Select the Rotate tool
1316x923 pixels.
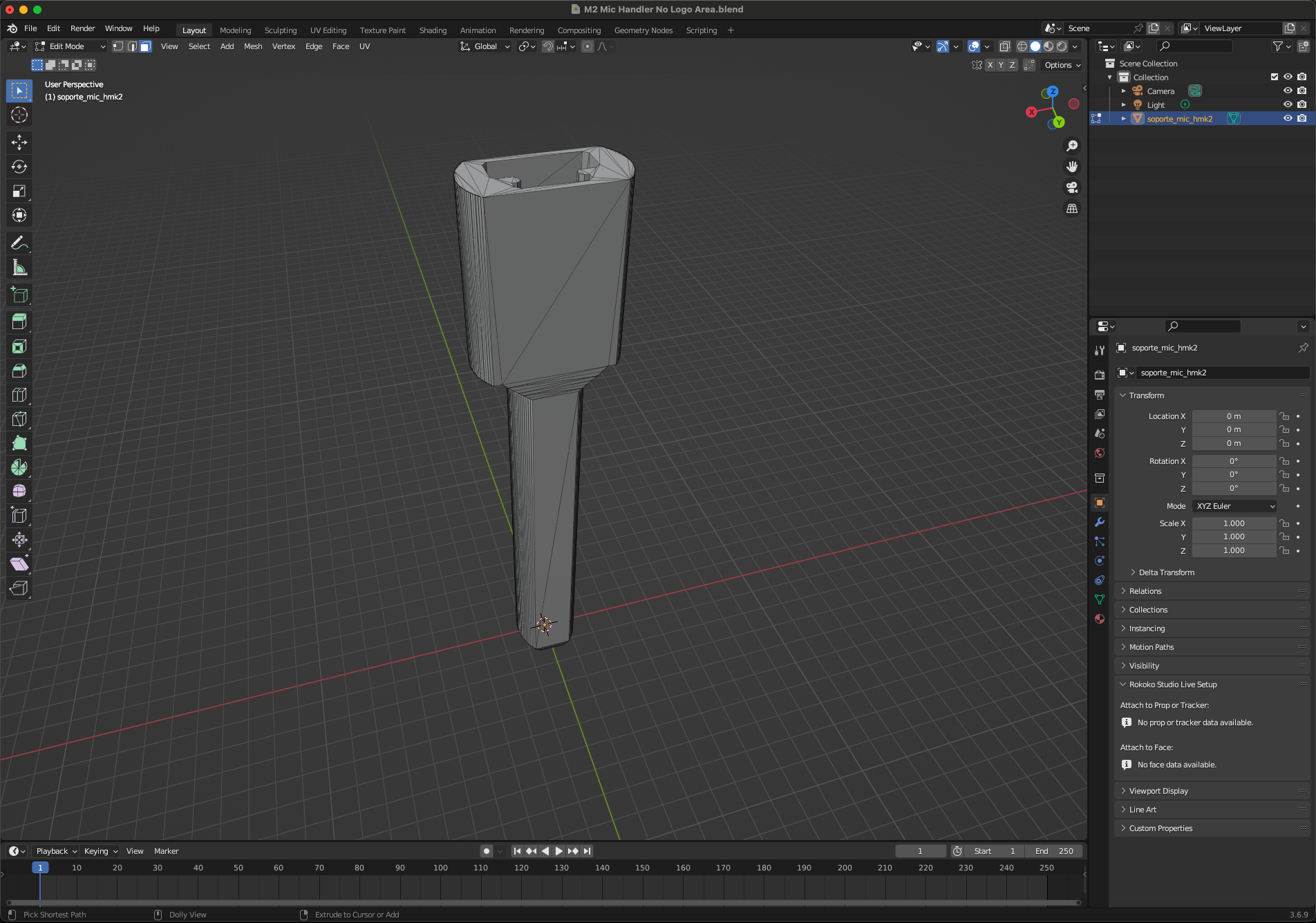19,167
